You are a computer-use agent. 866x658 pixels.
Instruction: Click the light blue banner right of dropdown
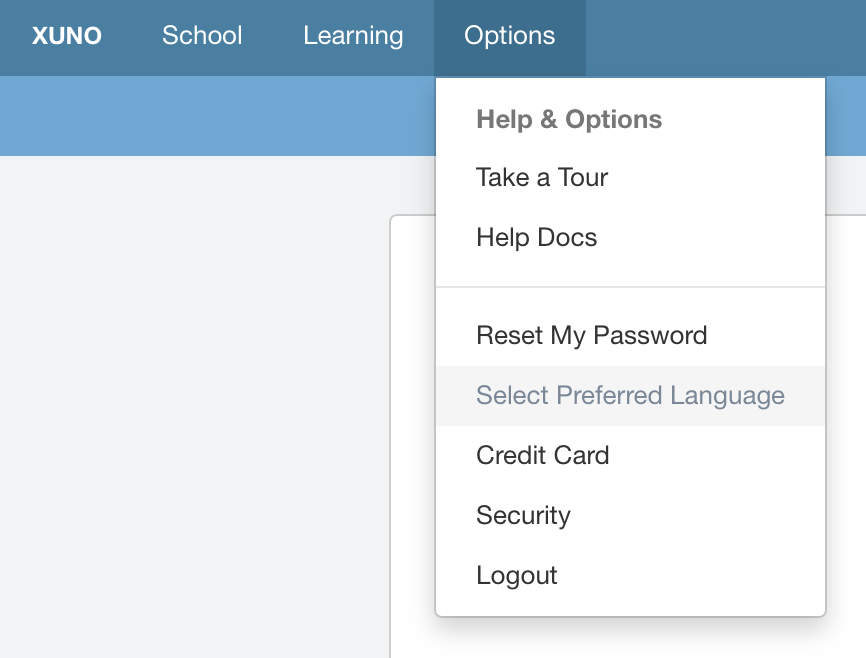pyautogui.click(x=846, y=116)
